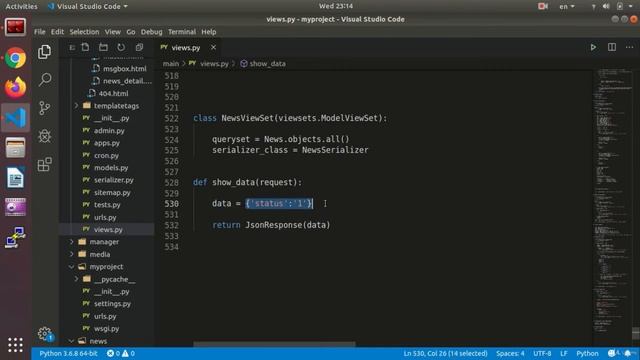Expand the media folder
640x360 pixels.
point(100,254)
